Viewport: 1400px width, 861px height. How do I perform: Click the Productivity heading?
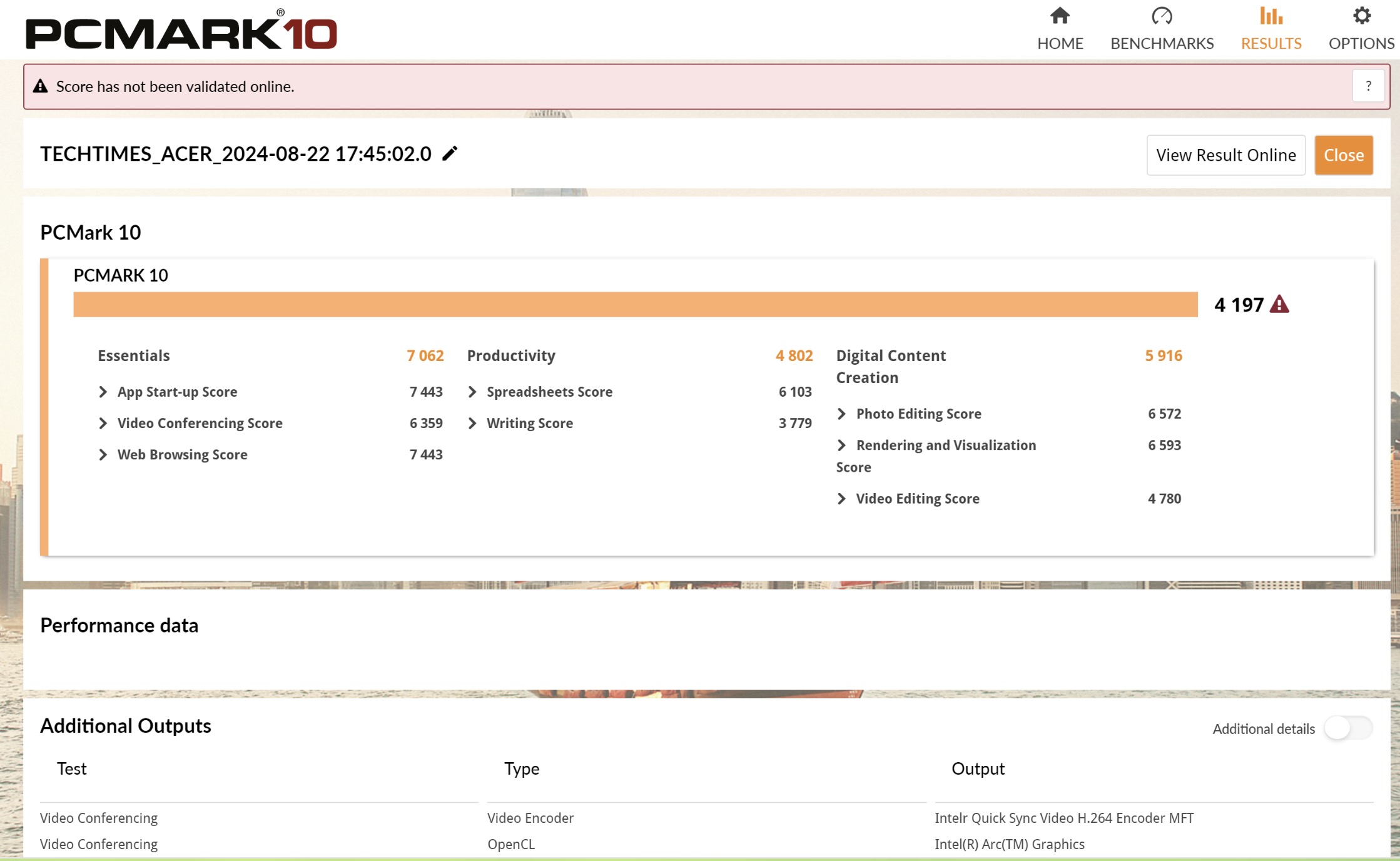click(x=511, y=355)
